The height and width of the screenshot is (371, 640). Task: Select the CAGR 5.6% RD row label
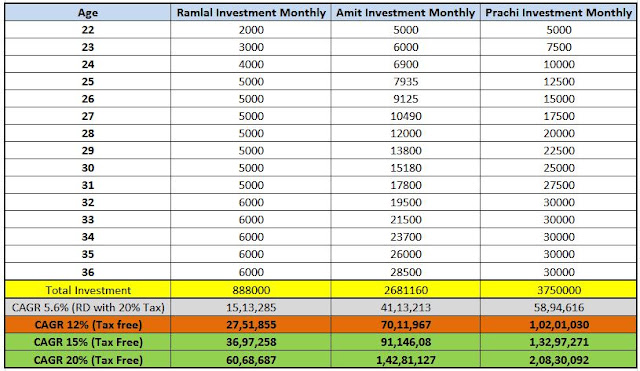(x=88, y=307)
